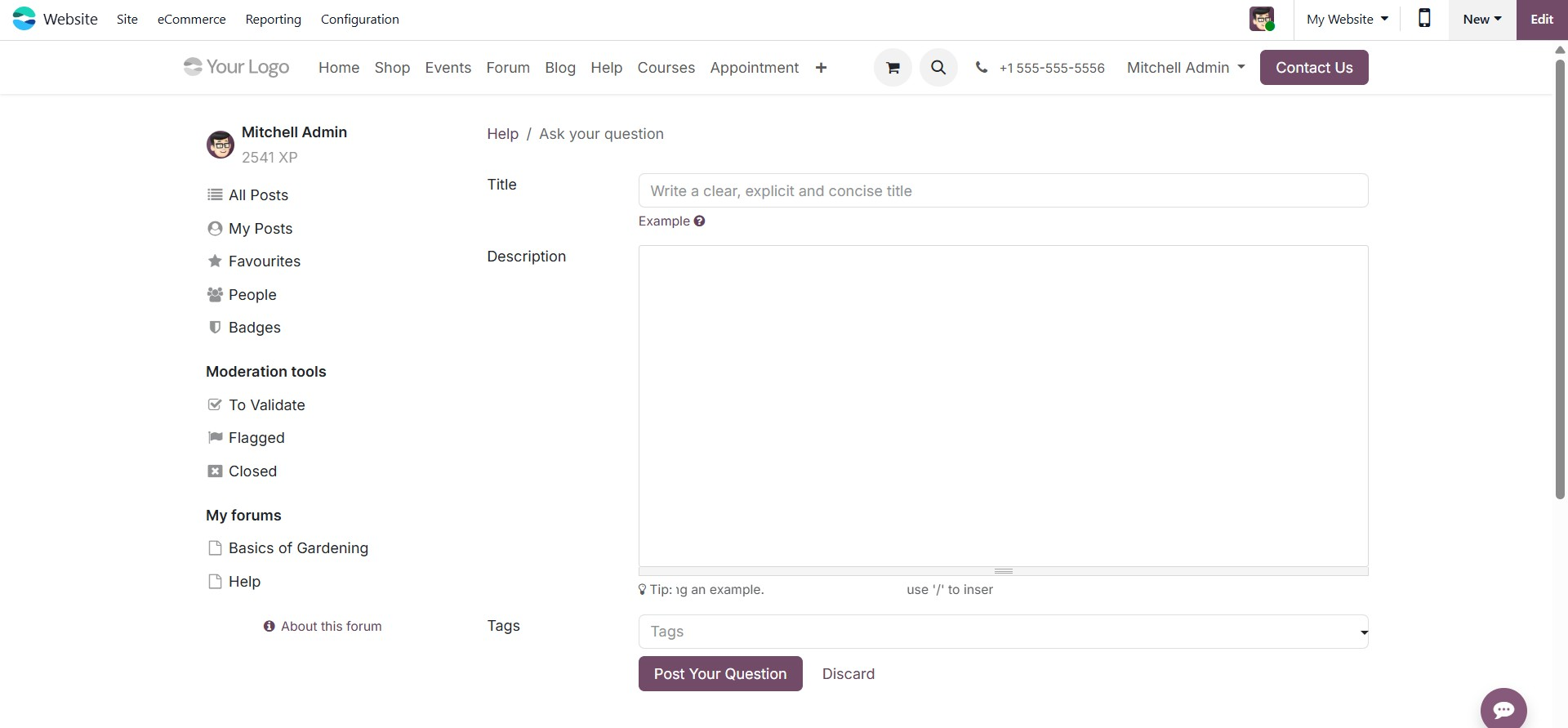Click the plus icon after Appointment

pyautogui.click(x=821, y=68)
